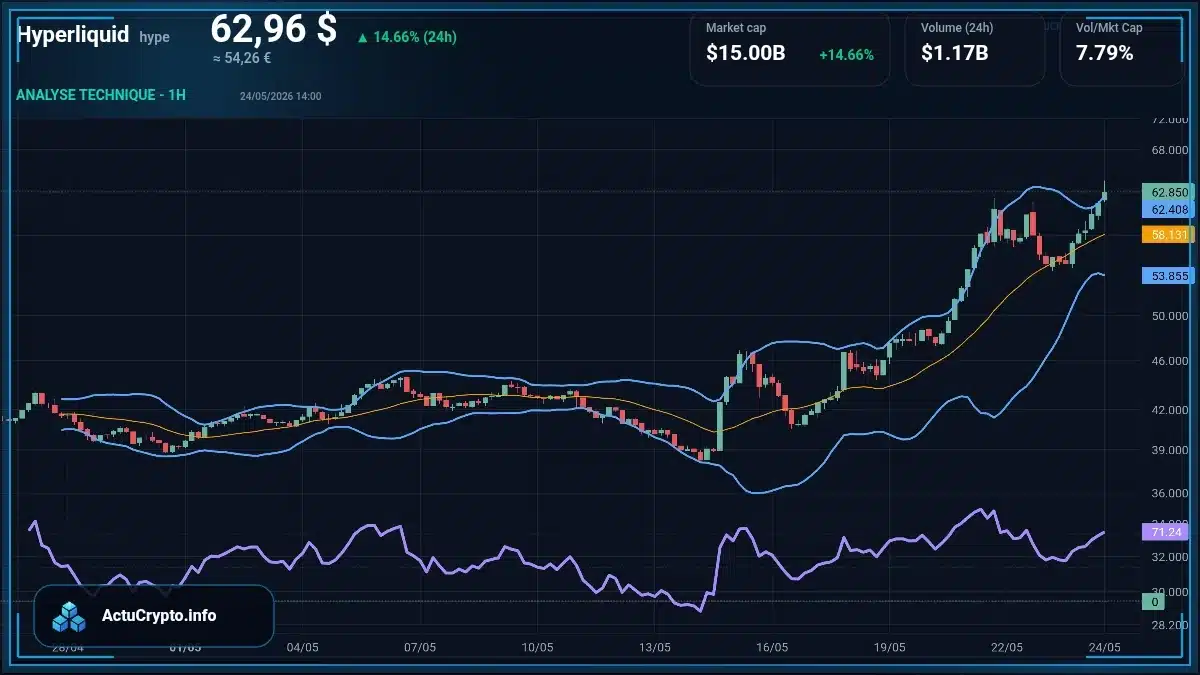Screen dimensions: 1200x675
Task: Click the 13/05 date axis label
Action: pos(655,647)
